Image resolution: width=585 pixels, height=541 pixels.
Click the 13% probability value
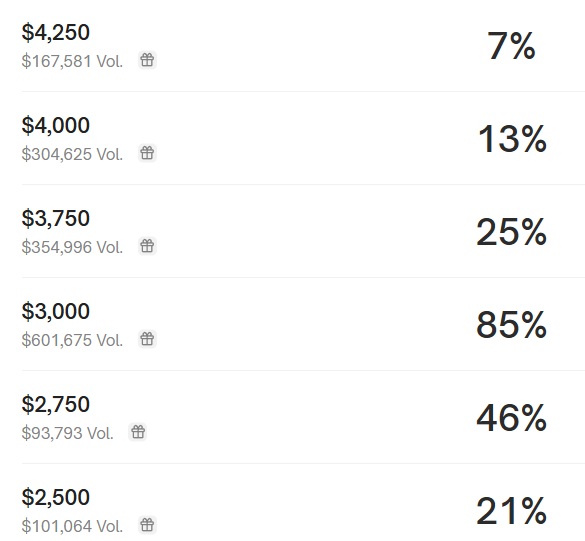(x=512, y=139)
